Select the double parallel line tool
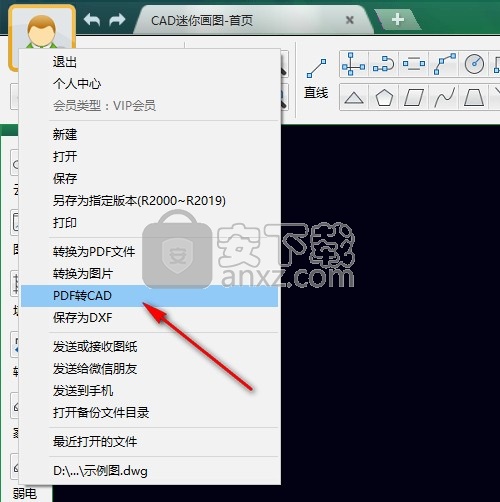Screen dimensions: 500x502 [x=414, y=64]
